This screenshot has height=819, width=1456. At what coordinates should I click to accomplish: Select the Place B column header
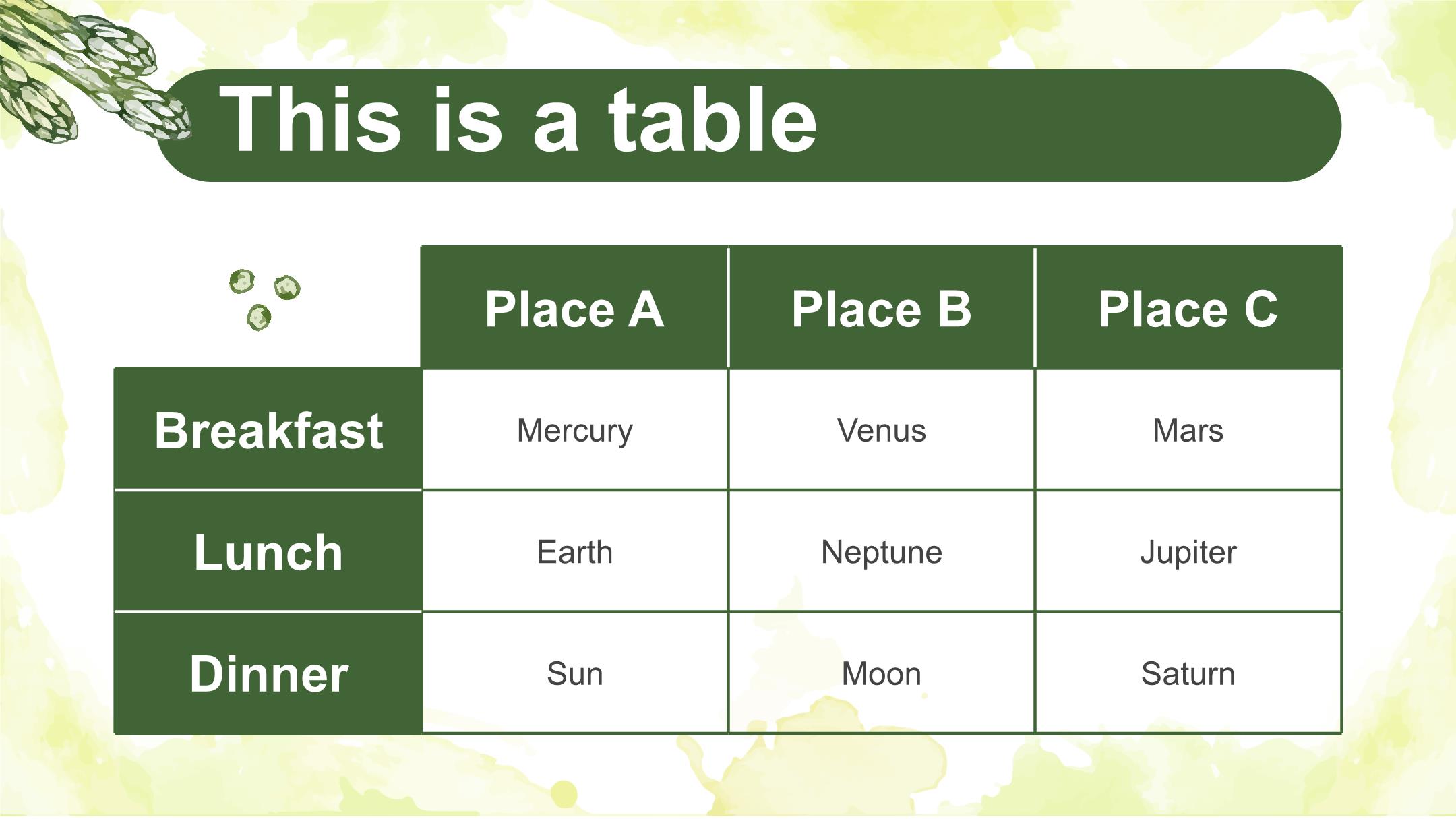pyautogui.click(x=881, y=308)
